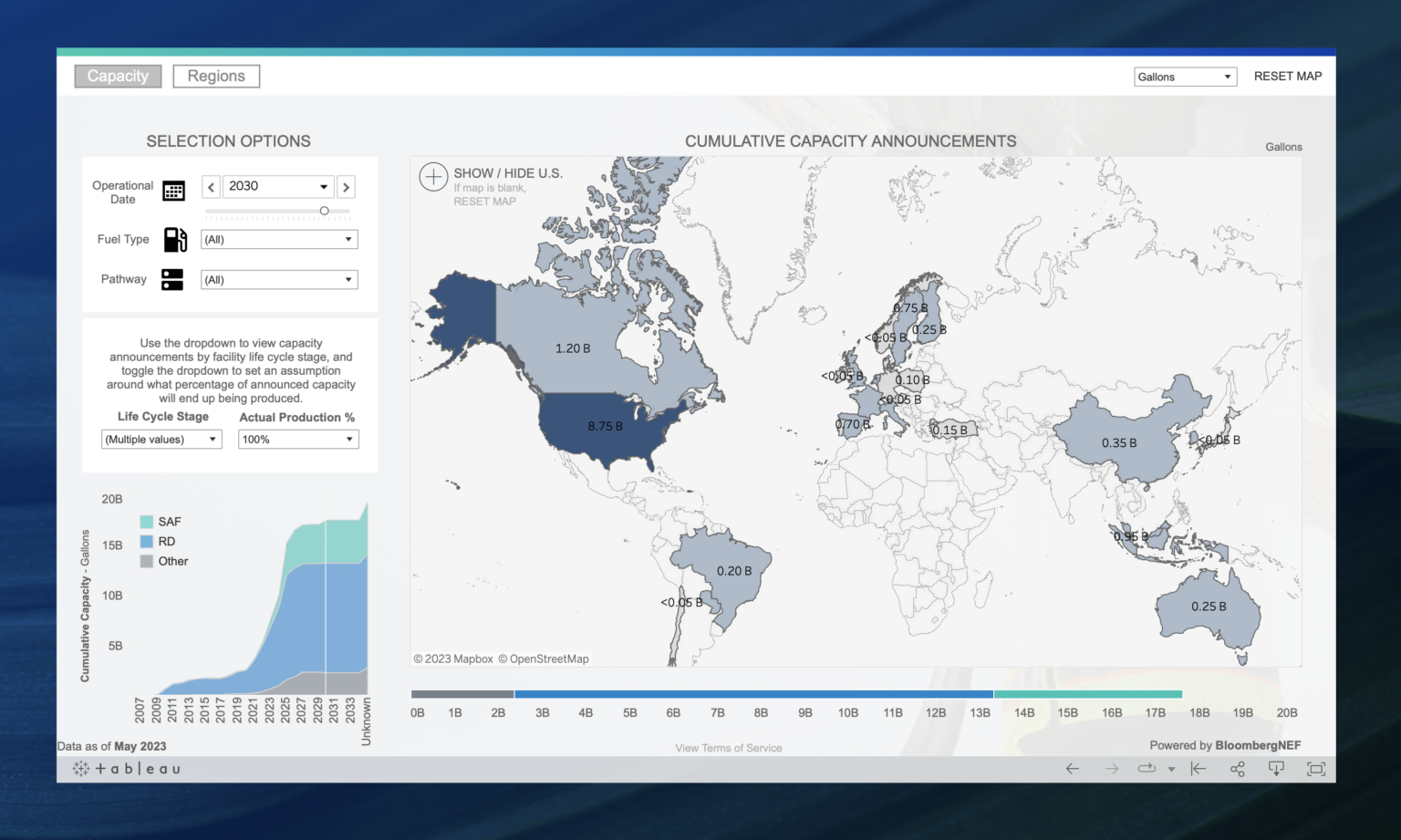Screen dimensions: 1401x840
Task: Click the Operational Date calendar icon
Action: click(x=173, y=191)
